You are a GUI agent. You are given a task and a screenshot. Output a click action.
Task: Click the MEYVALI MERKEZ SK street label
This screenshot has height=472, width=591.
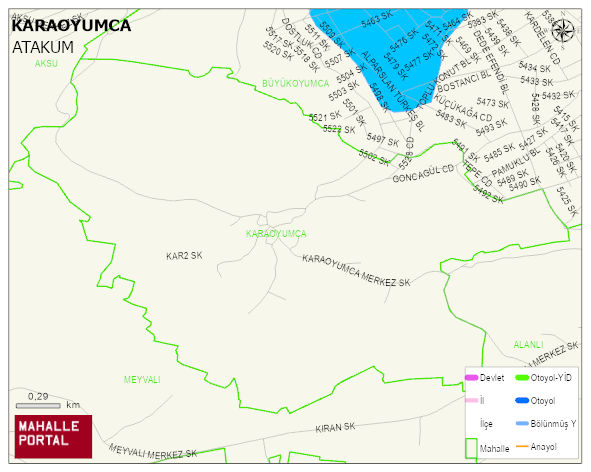coord(153,452)
